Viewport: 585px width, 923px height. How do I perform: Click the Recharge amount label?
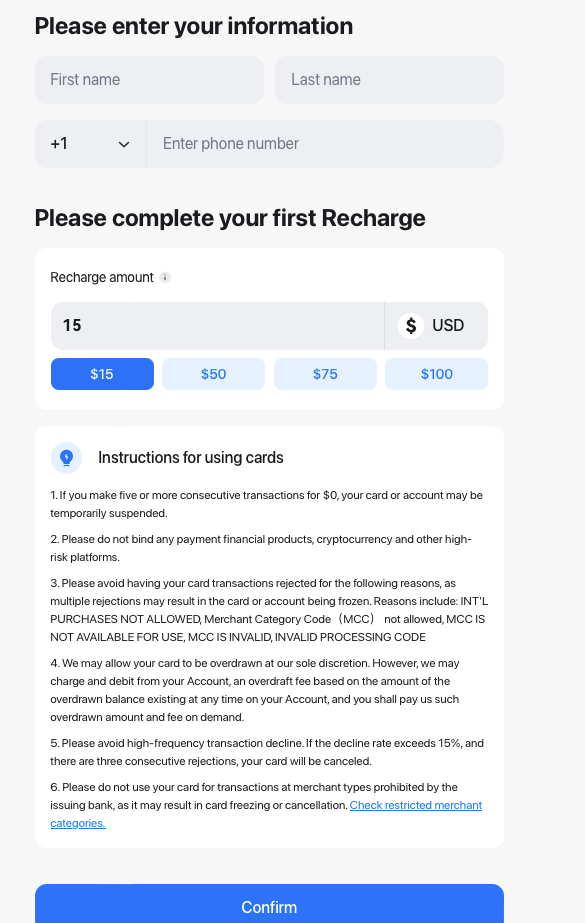(x=102, y=277)
